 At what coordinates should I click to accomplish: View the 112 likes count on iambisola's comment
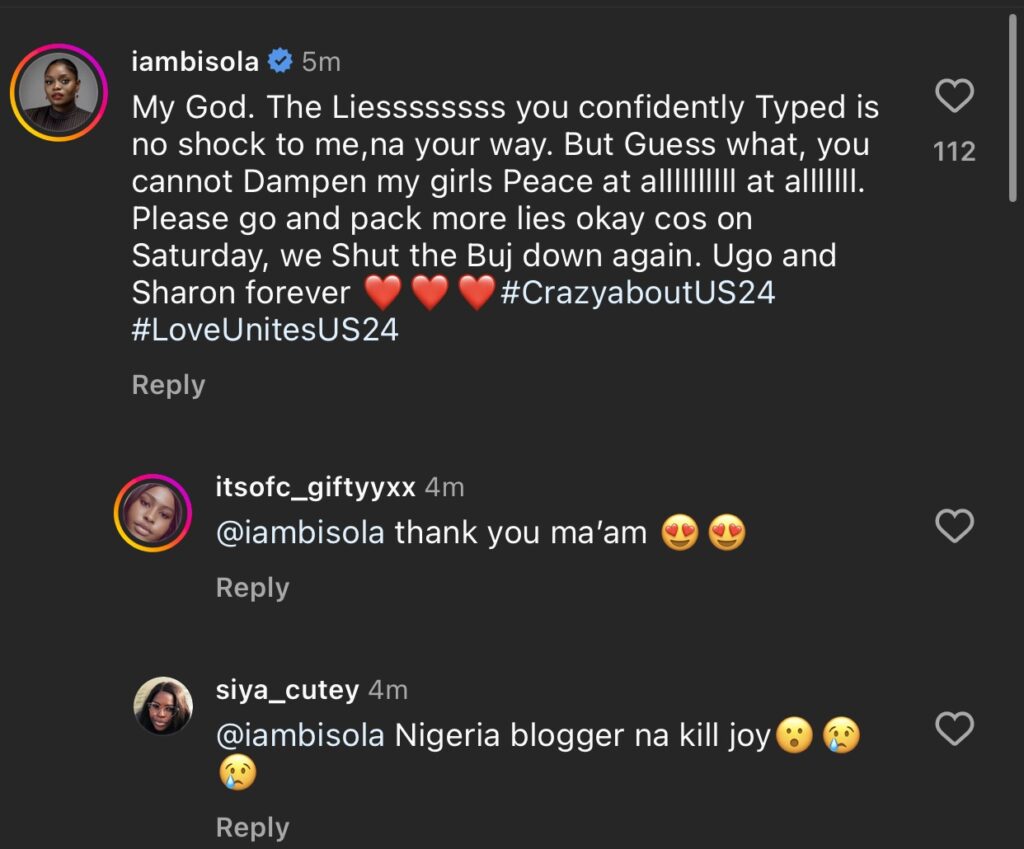click(x=955, y=151)
